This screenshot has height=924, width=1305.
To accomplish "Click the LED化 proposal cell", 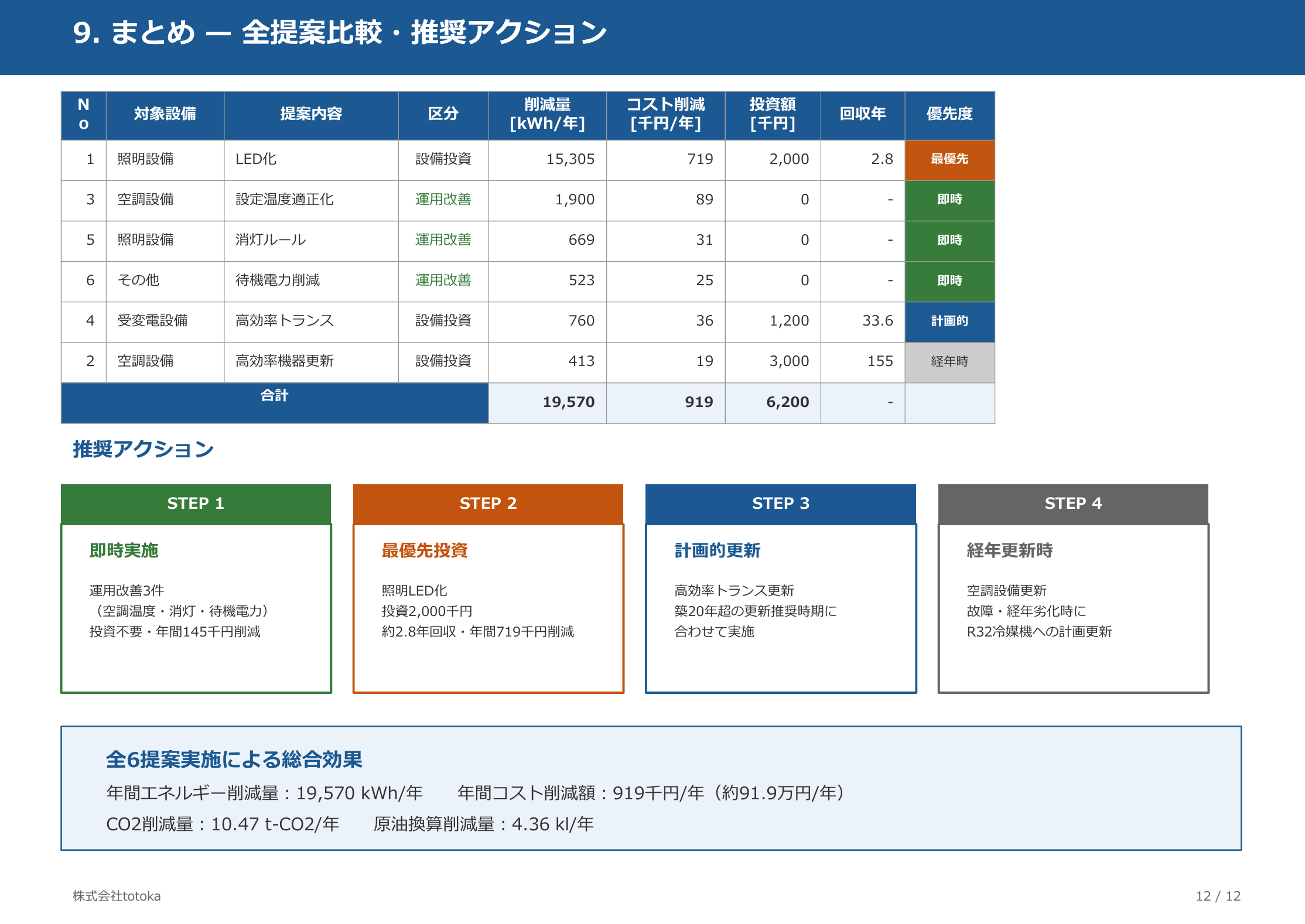I will pos(311,159).
